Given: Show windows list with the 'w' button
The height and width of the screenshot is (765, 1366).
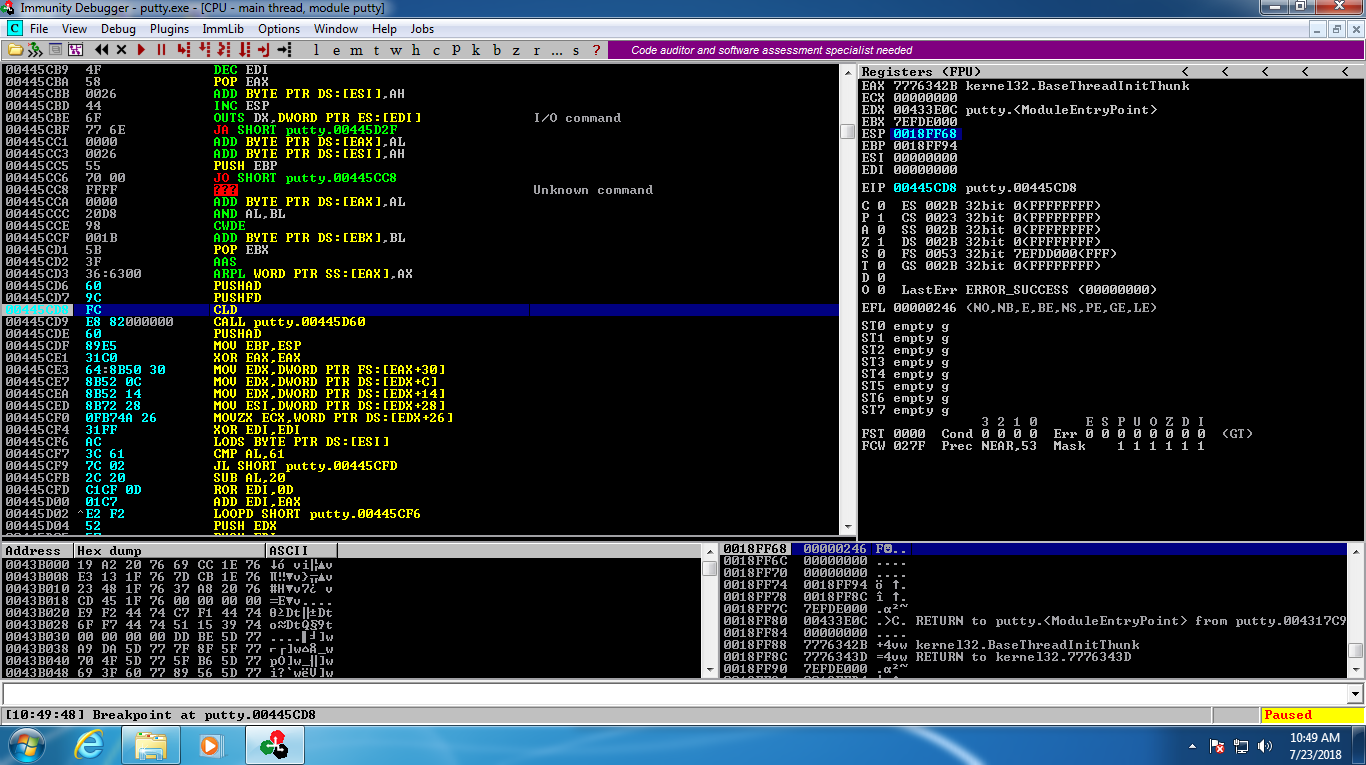Looking at the screenshot, I should [396, 50].
